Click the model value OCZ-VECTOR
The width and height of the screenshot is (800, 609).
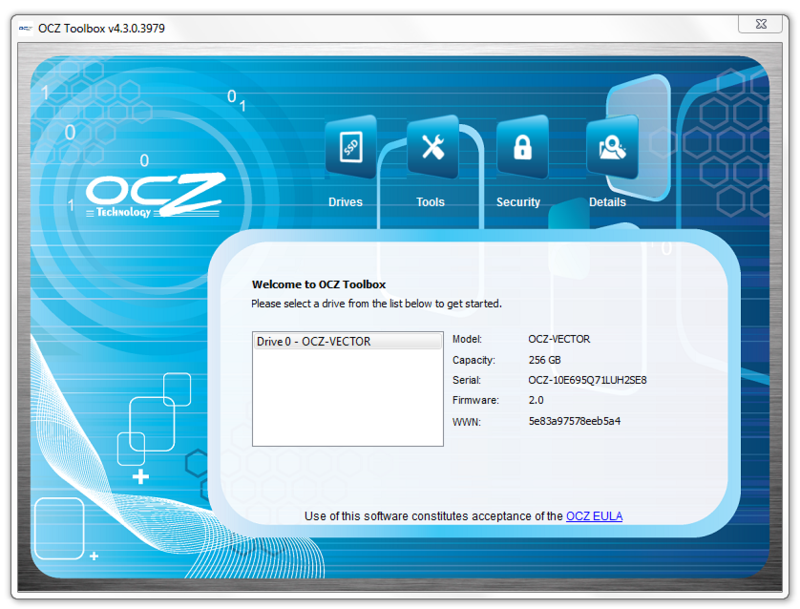coord(559,339)
